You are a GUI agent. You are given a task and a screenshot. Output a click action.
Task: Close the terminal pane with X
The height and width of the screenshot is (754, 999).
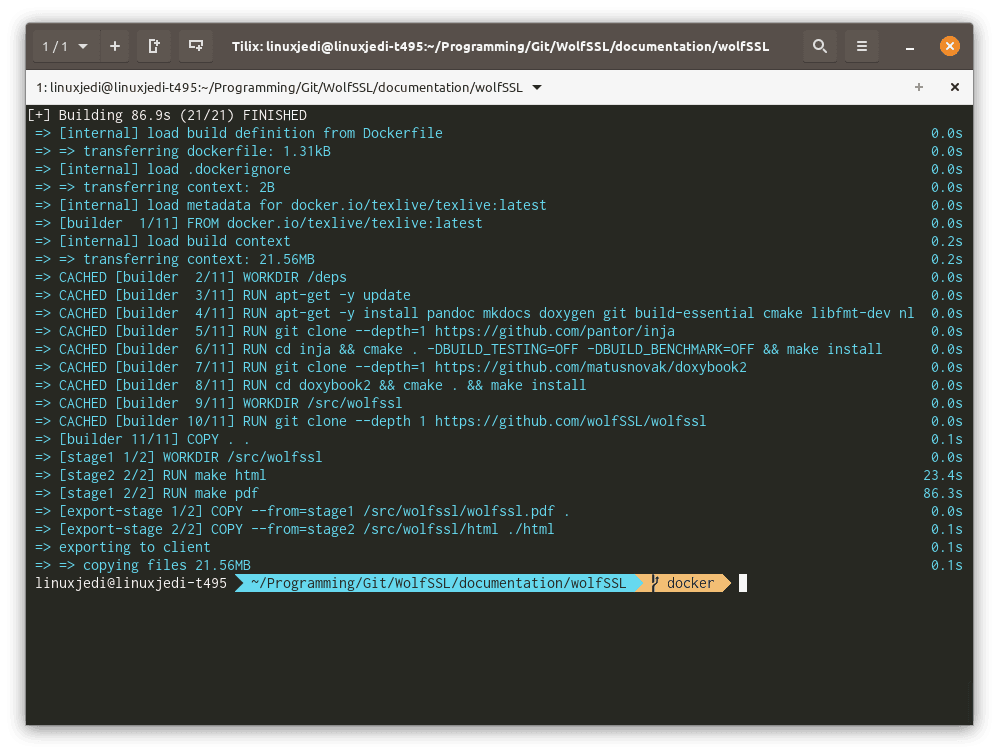click(x=954, y=87)
